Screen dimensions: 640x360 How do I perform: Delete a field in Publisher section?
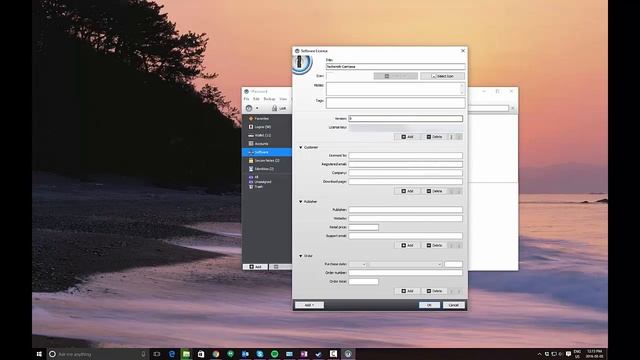click(x=434, y=245)
